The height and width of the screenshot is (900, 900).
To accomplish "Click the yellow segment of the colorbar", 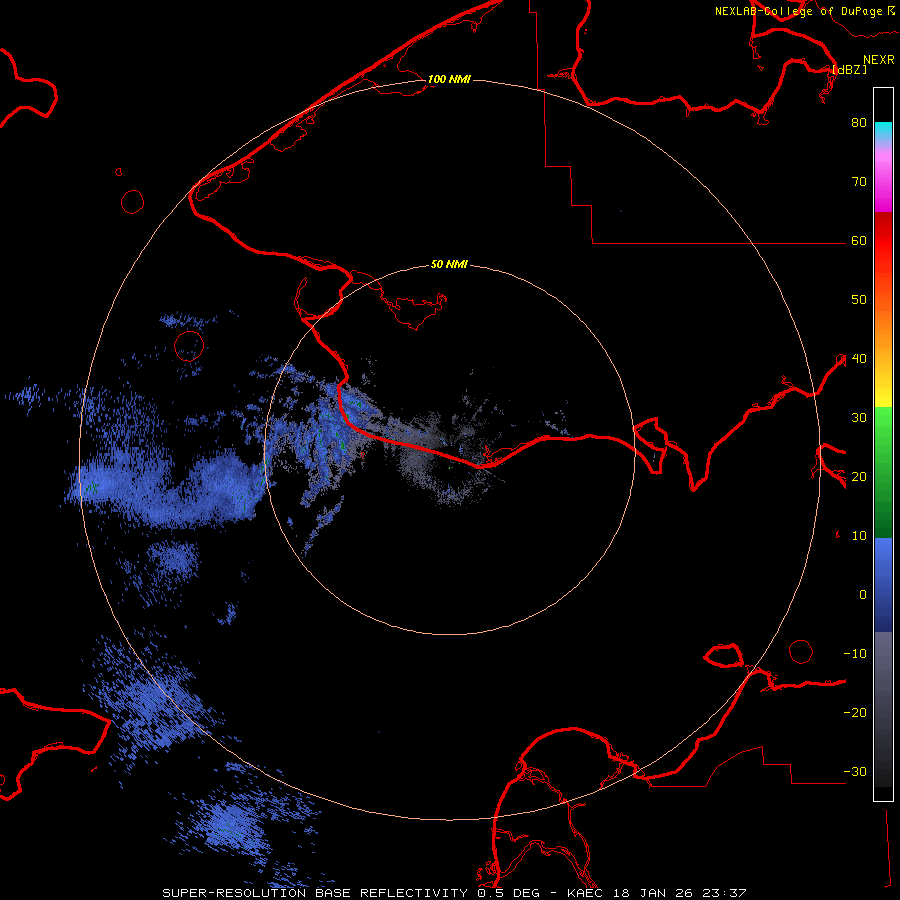I will pyautogui.click(x=883, y=387).
